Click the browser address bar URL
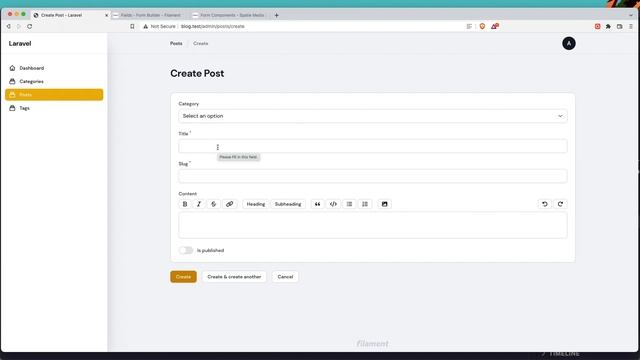 (213, 26)
